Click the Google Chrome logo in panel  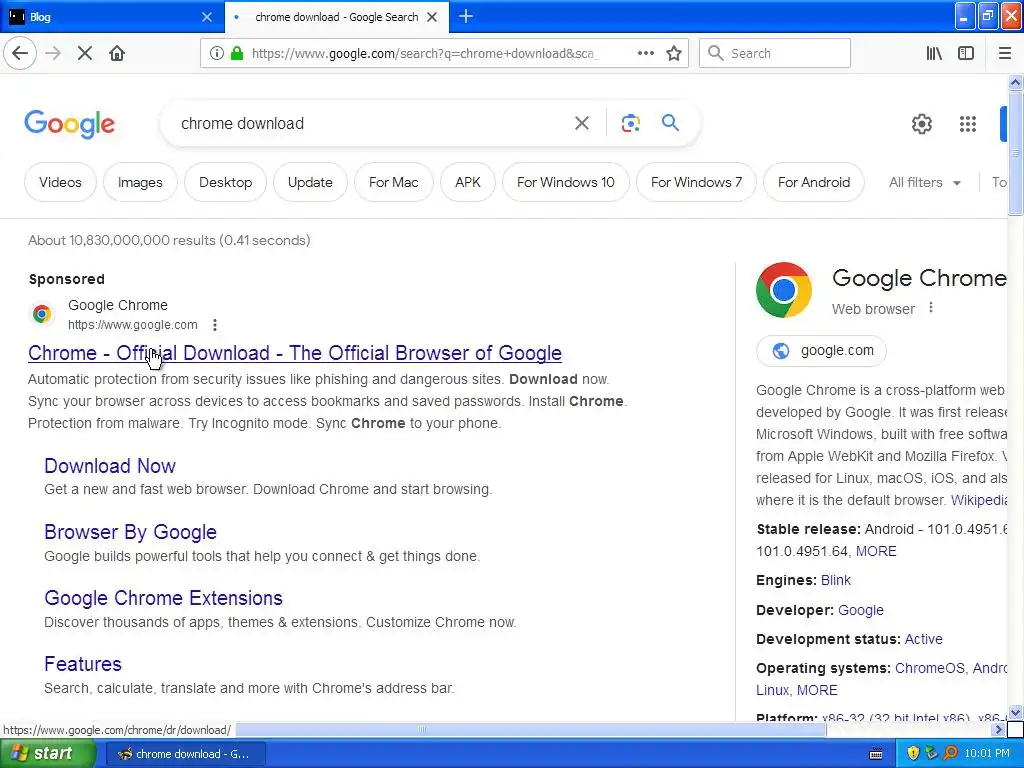pos(784,290)
